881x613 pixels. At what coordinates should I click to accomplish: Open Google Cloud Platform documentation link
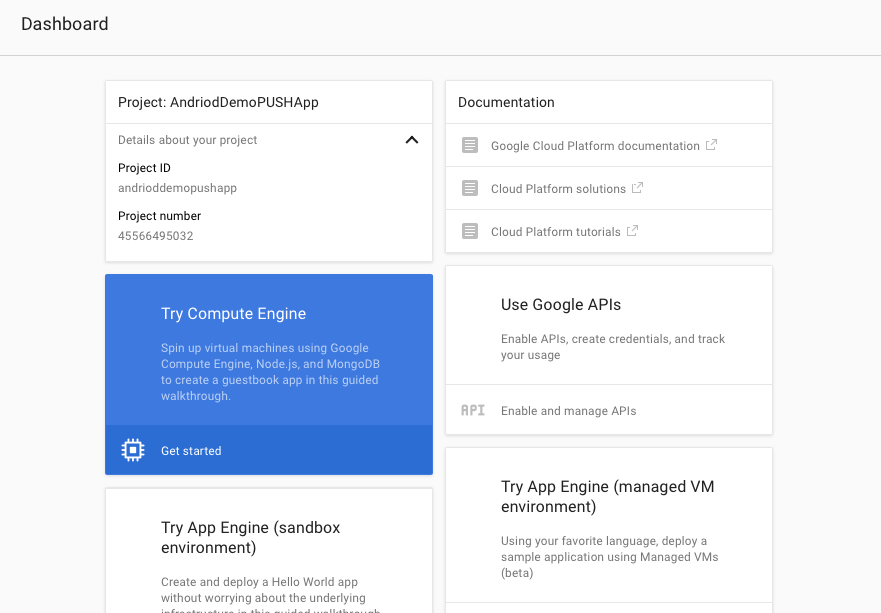point(594,146)
